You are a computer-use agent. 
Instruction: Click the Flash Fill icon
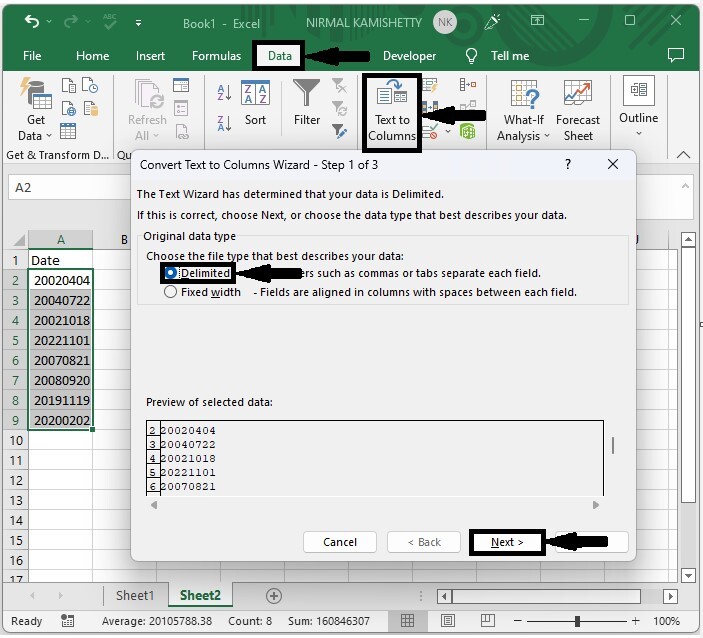(x=430, y=84)
